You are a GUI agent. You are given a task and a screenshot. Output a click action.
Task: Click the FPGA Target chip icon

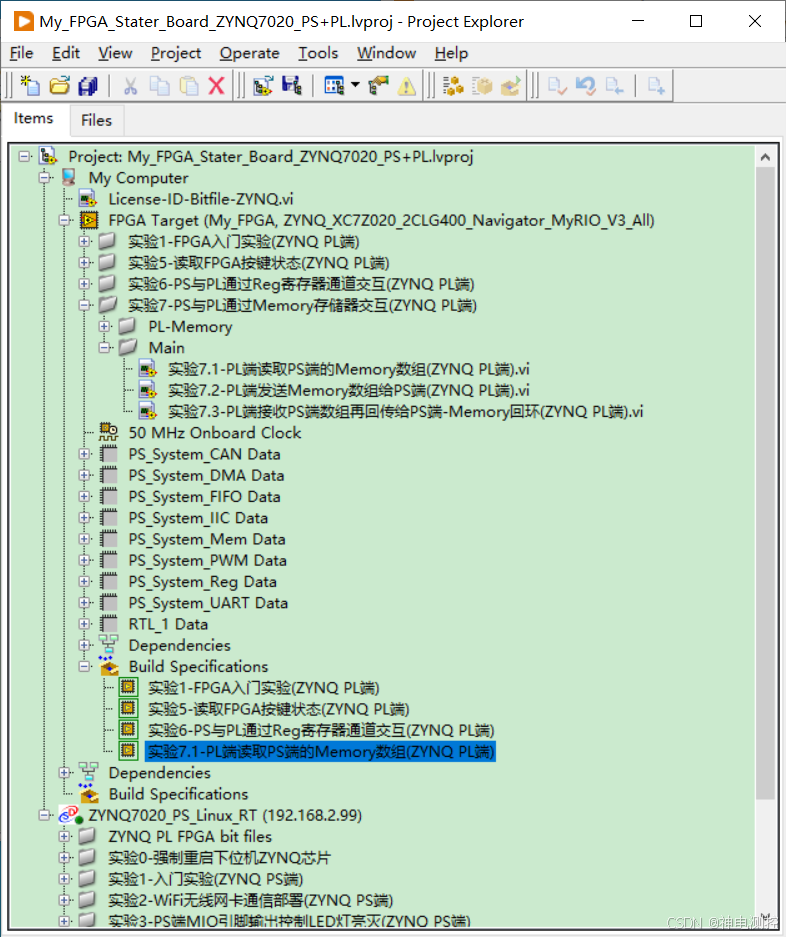coord(89,221)
